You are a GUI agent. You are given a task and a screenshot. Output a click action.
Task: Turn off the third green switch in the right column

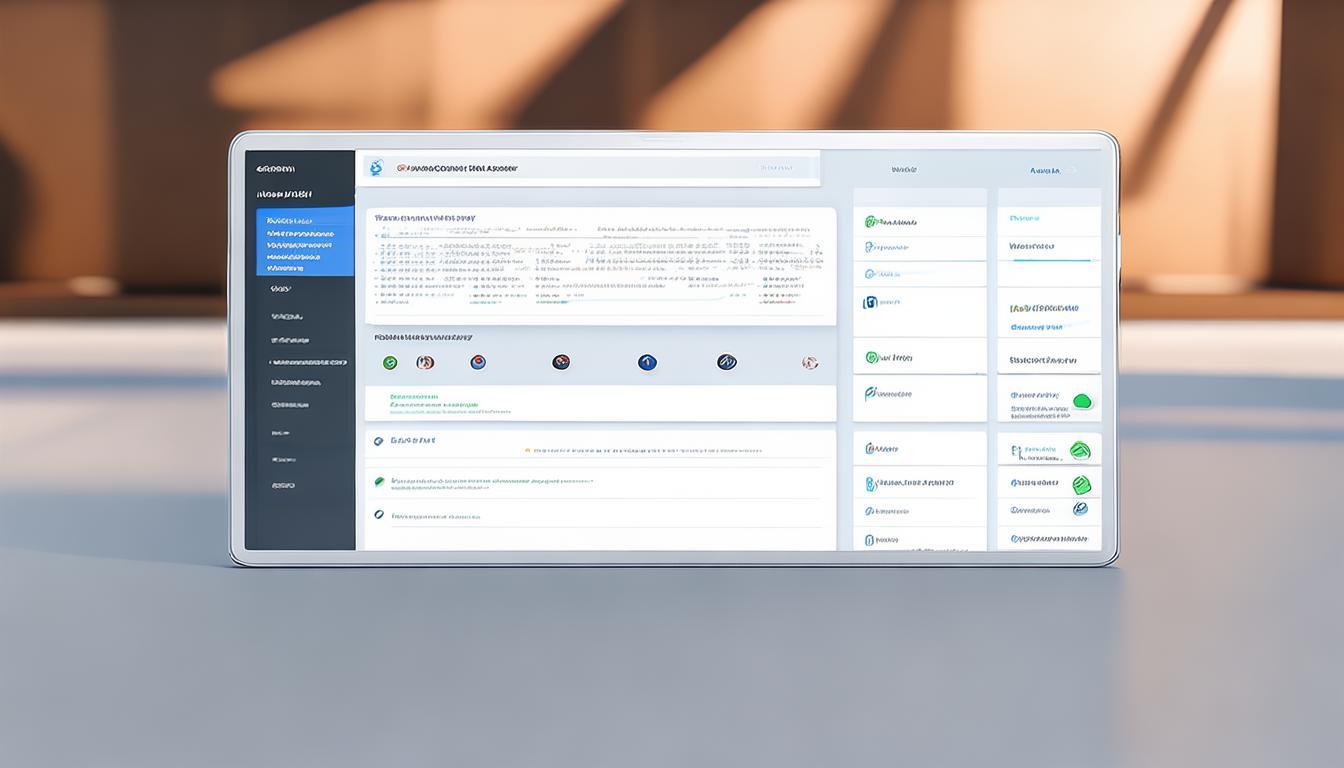coord(1081,485)
